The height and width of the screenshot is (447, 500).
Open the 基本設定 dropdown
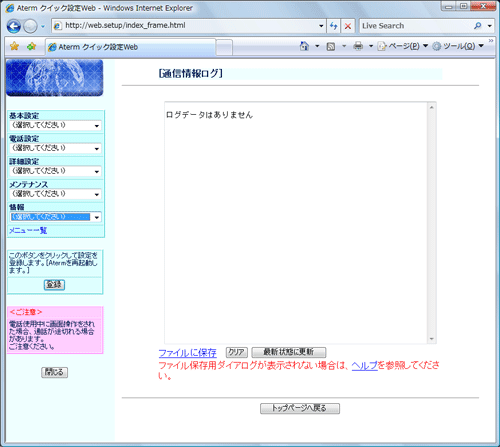[x=55, y=125]
